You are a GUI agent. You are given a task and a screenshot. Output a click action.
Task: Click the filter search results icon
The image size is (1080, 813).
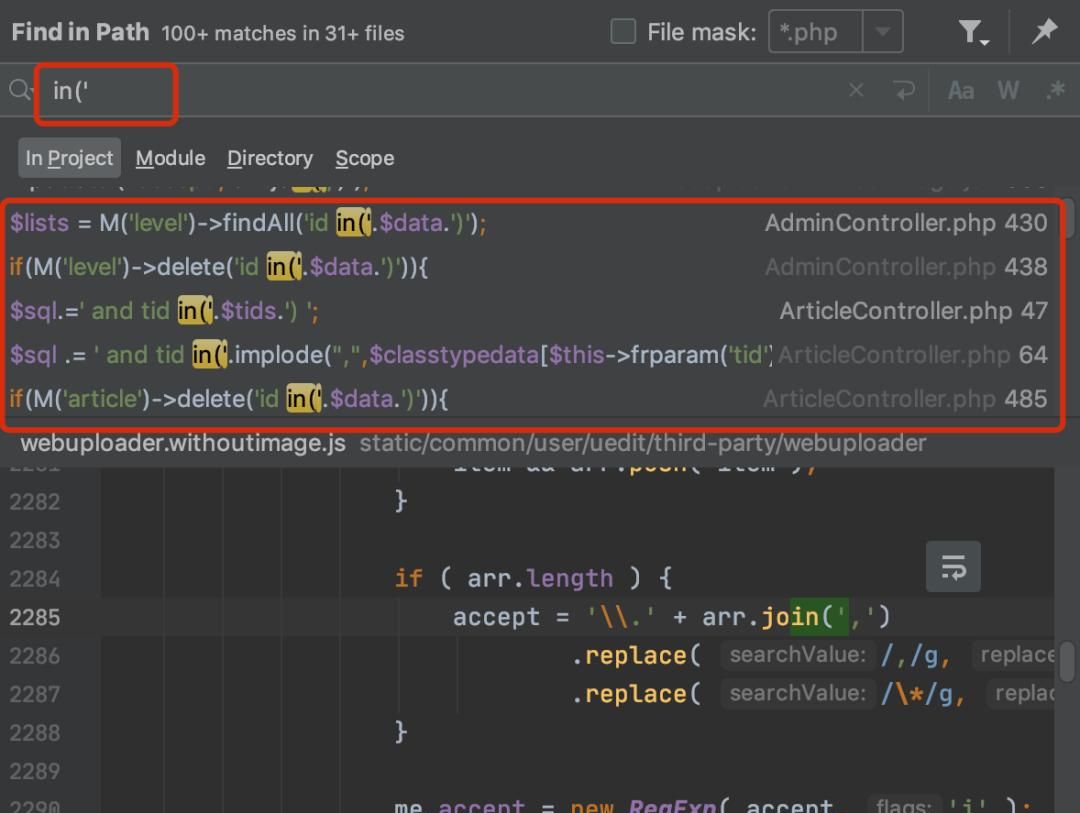click(x=971, y=33)
